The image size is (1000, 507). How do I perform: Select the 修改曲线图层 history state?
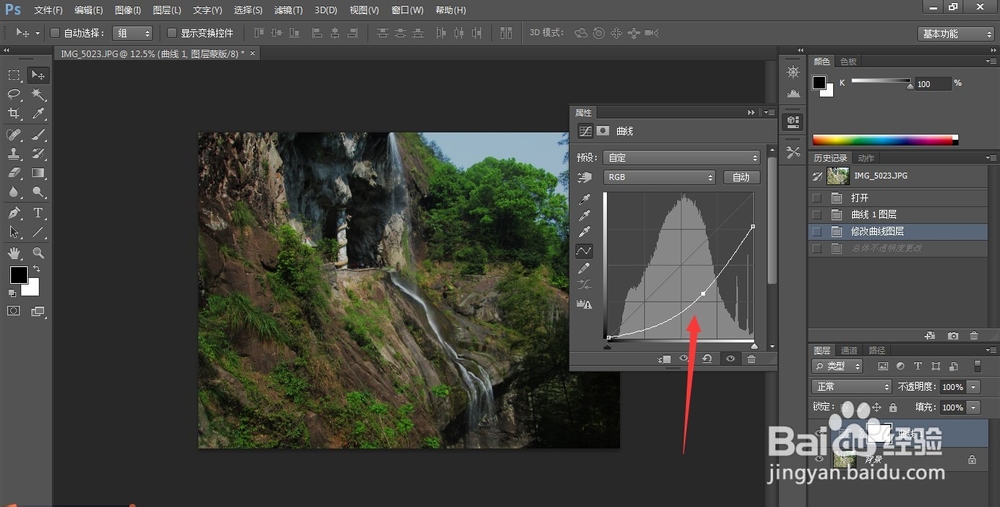click(x=898, y=231)
